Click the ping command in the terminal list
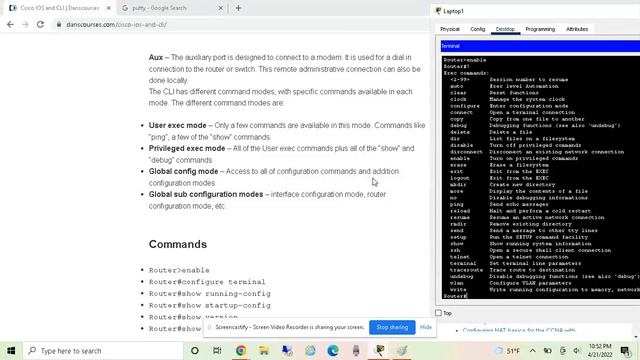 [456, 204]
